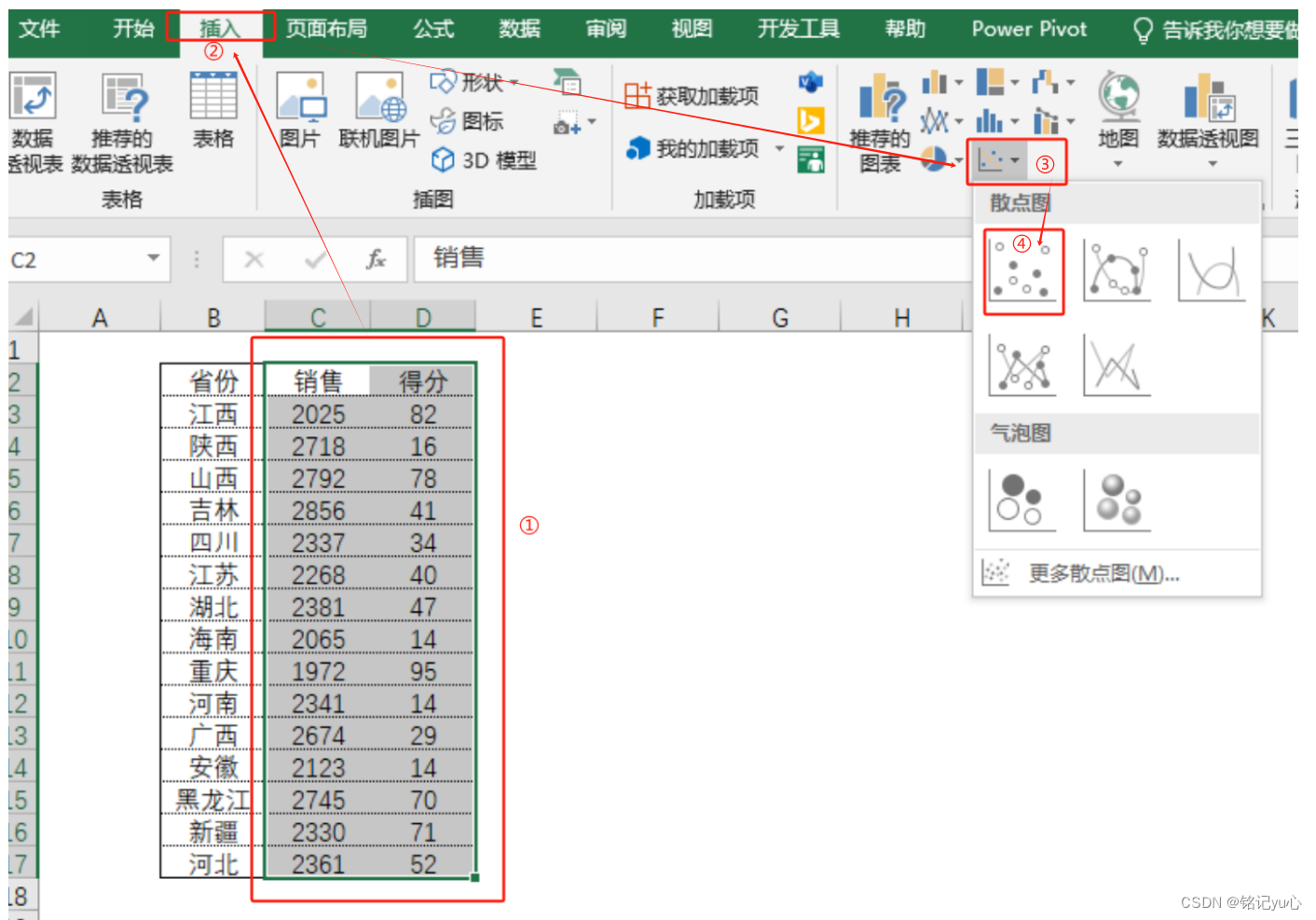Switch to the 审阅 tab
The width and height of the screenshot is (1316, 920).
[606, 29]
